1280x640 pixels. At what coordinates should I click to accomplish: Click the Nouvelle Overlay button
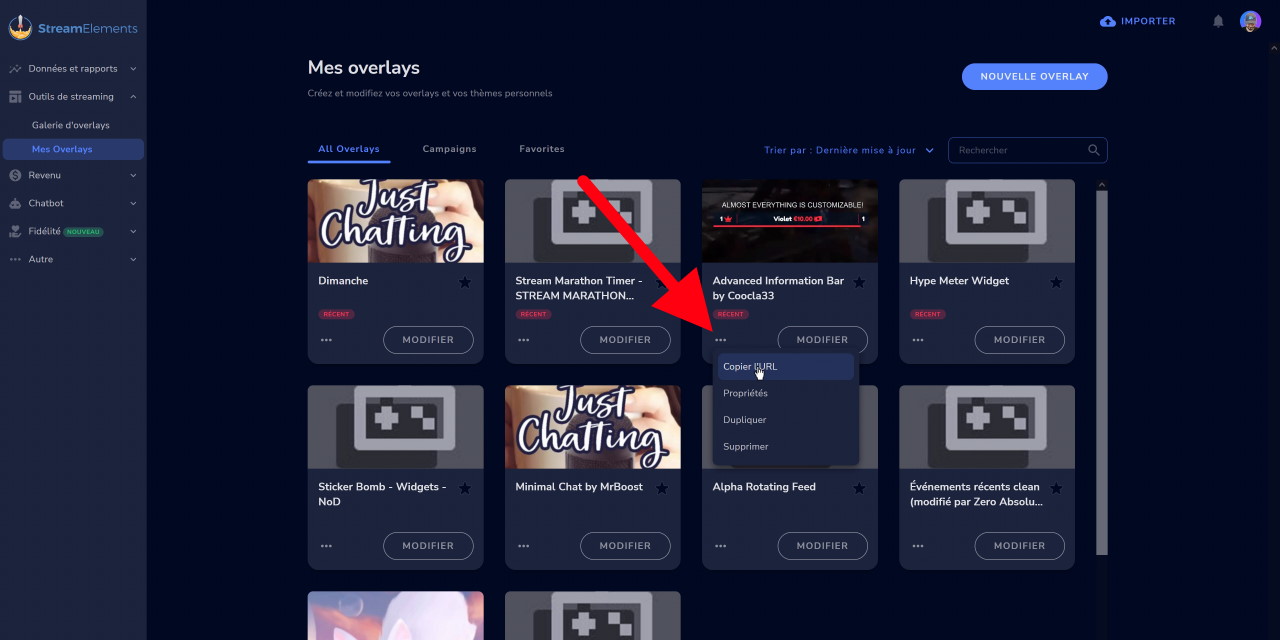(1034, 77)
